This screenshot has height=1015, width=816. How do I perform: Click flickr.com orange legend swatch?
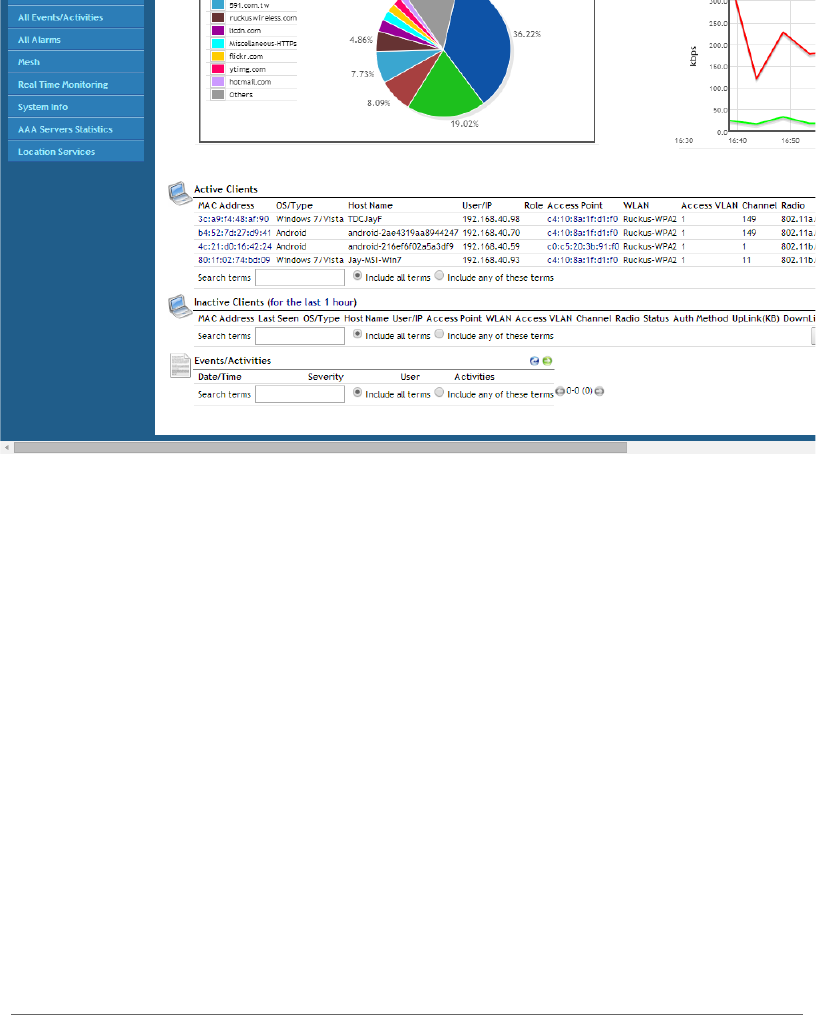(x=218, y=56)
